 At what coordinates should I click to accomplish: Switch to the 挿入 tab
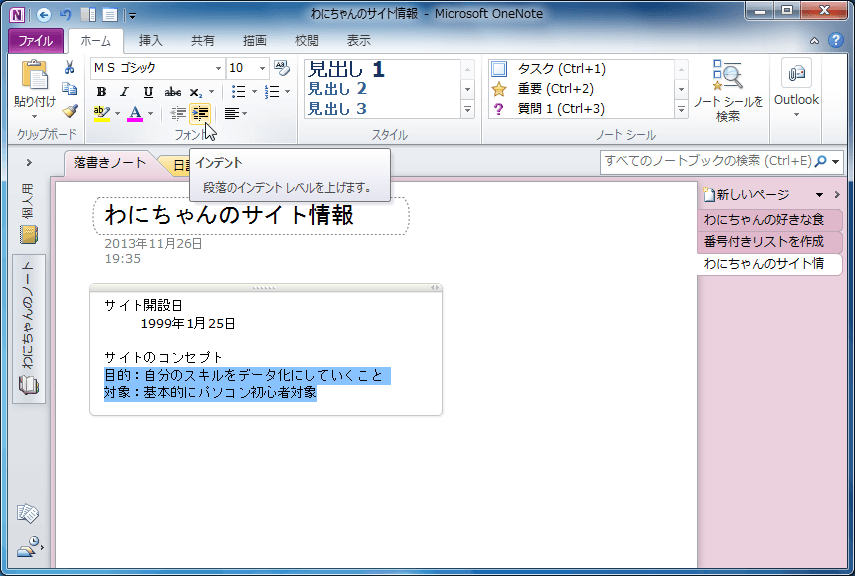(x=150, y=41)
